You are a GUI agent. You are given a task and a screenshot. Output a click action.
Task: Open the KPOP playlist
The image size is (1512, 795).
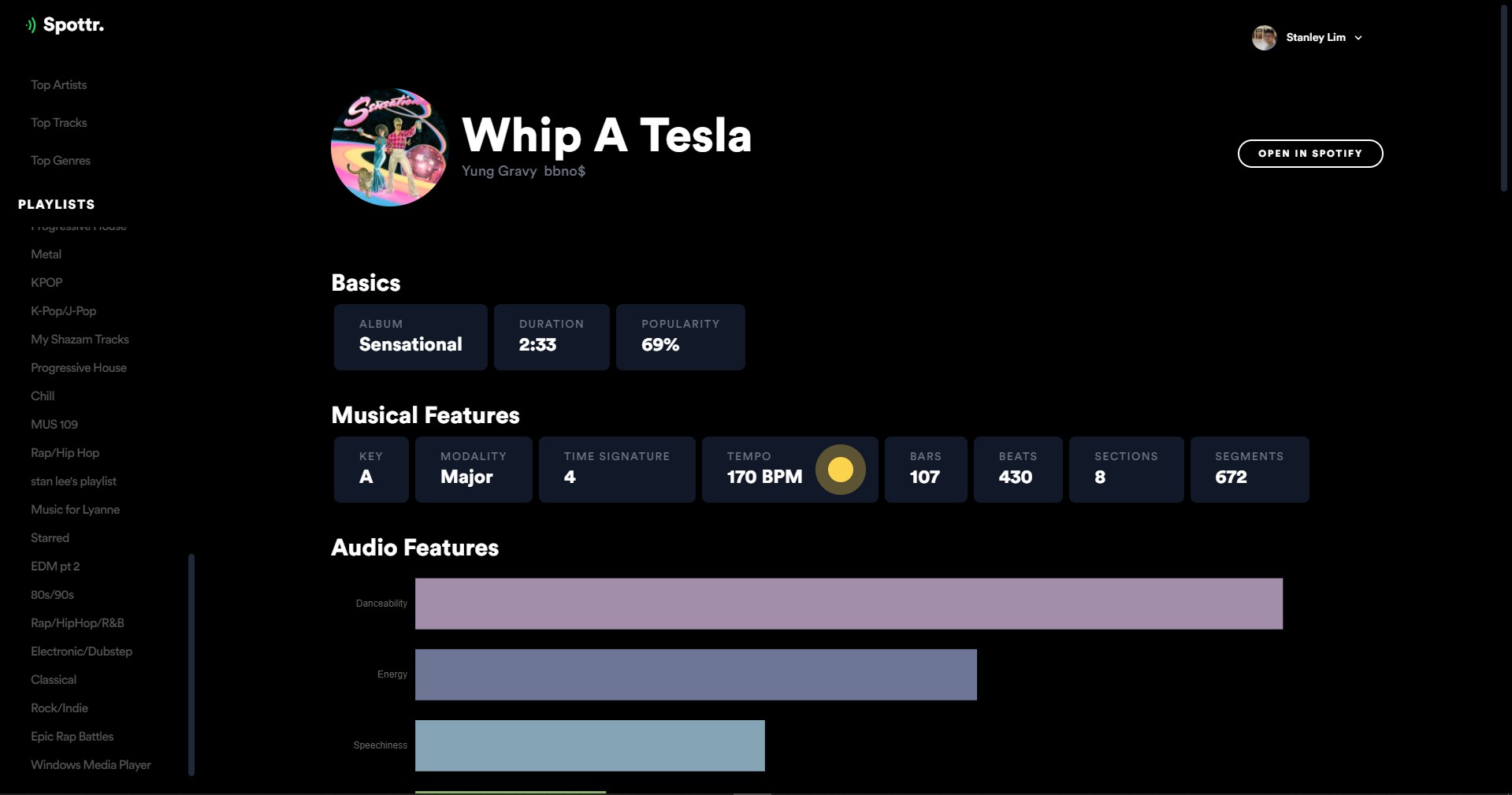point(46,283)
